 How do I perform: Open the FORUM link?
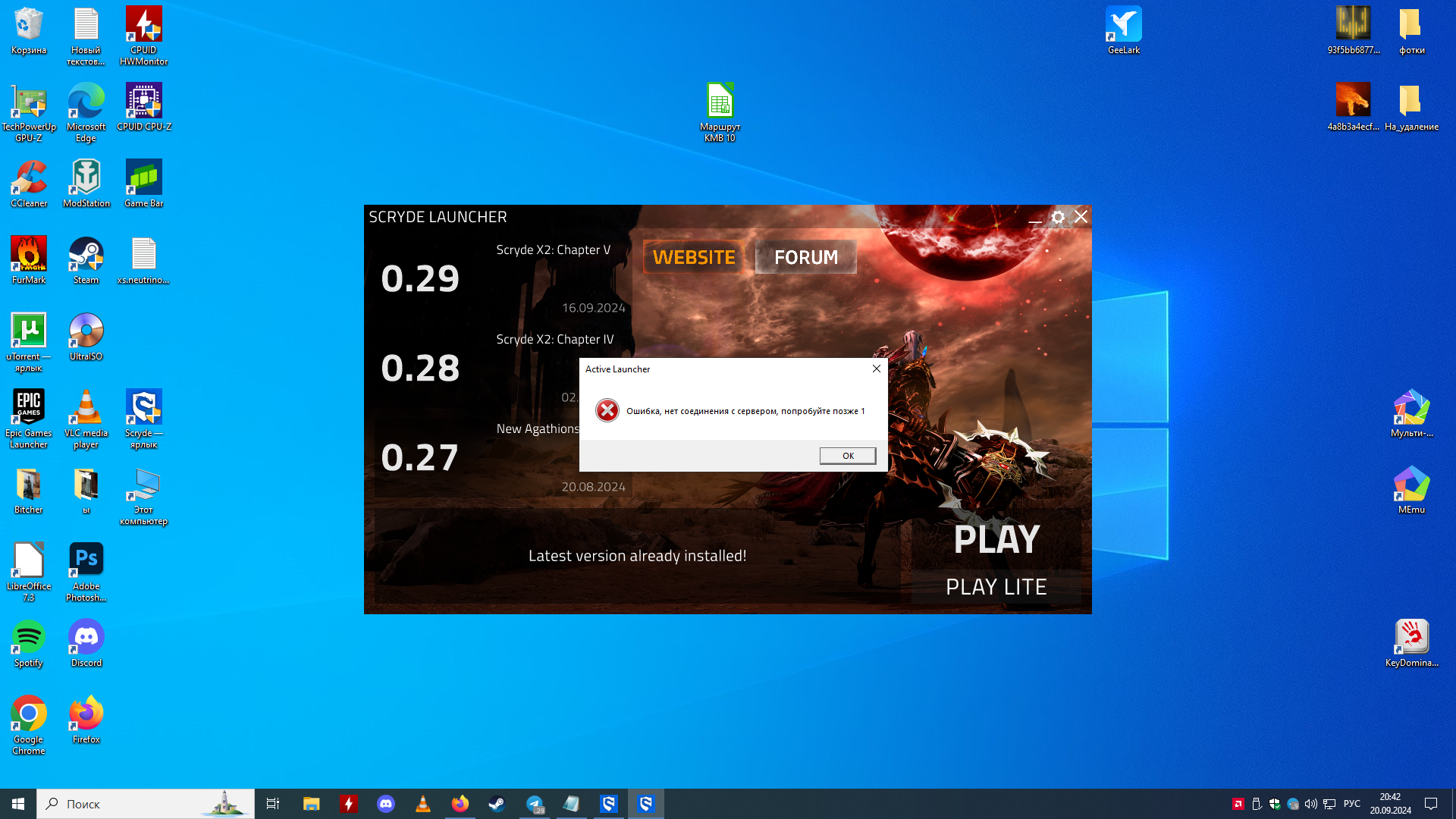point(805,257)
